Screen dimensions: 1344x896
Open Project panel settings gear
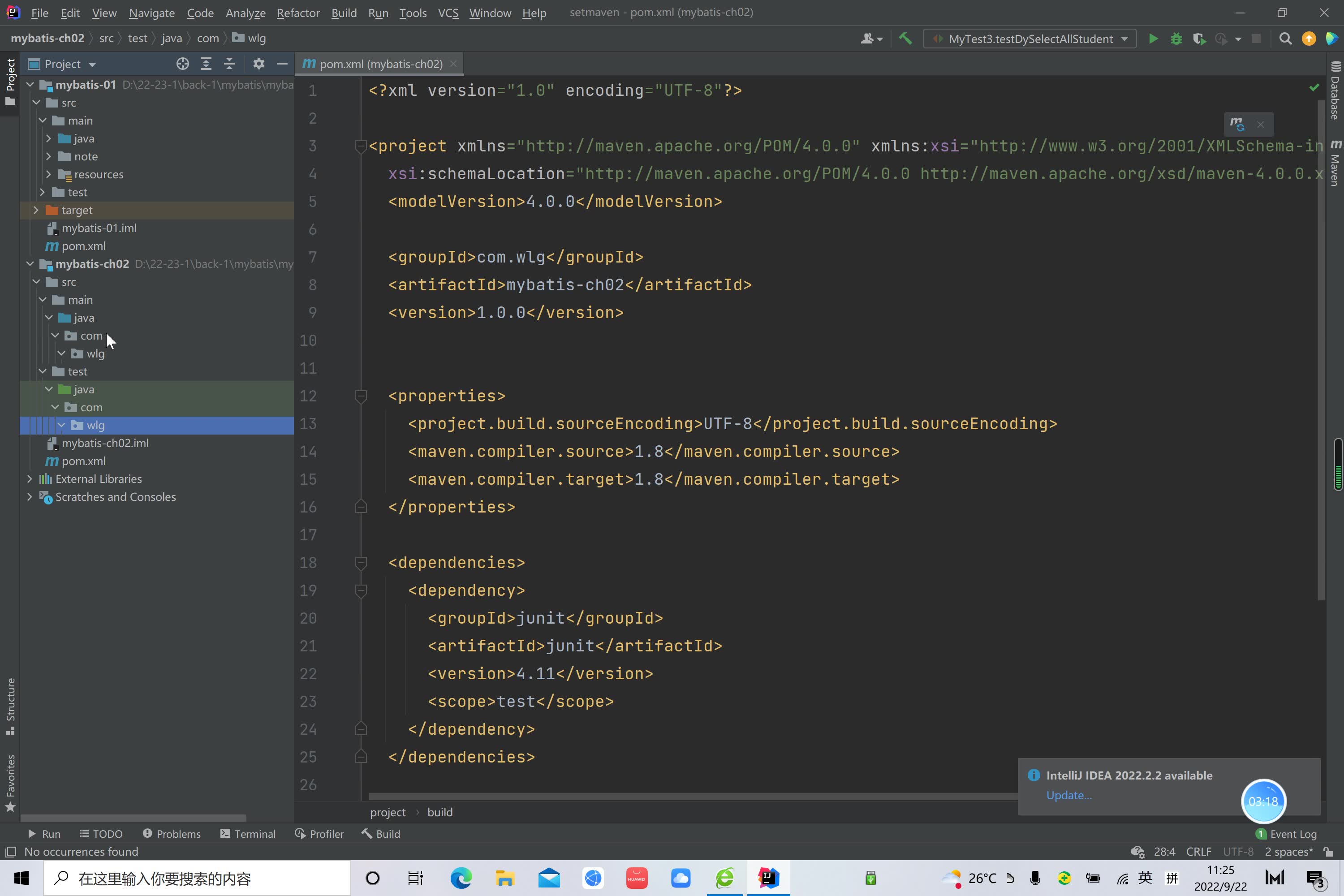point(258,64)
